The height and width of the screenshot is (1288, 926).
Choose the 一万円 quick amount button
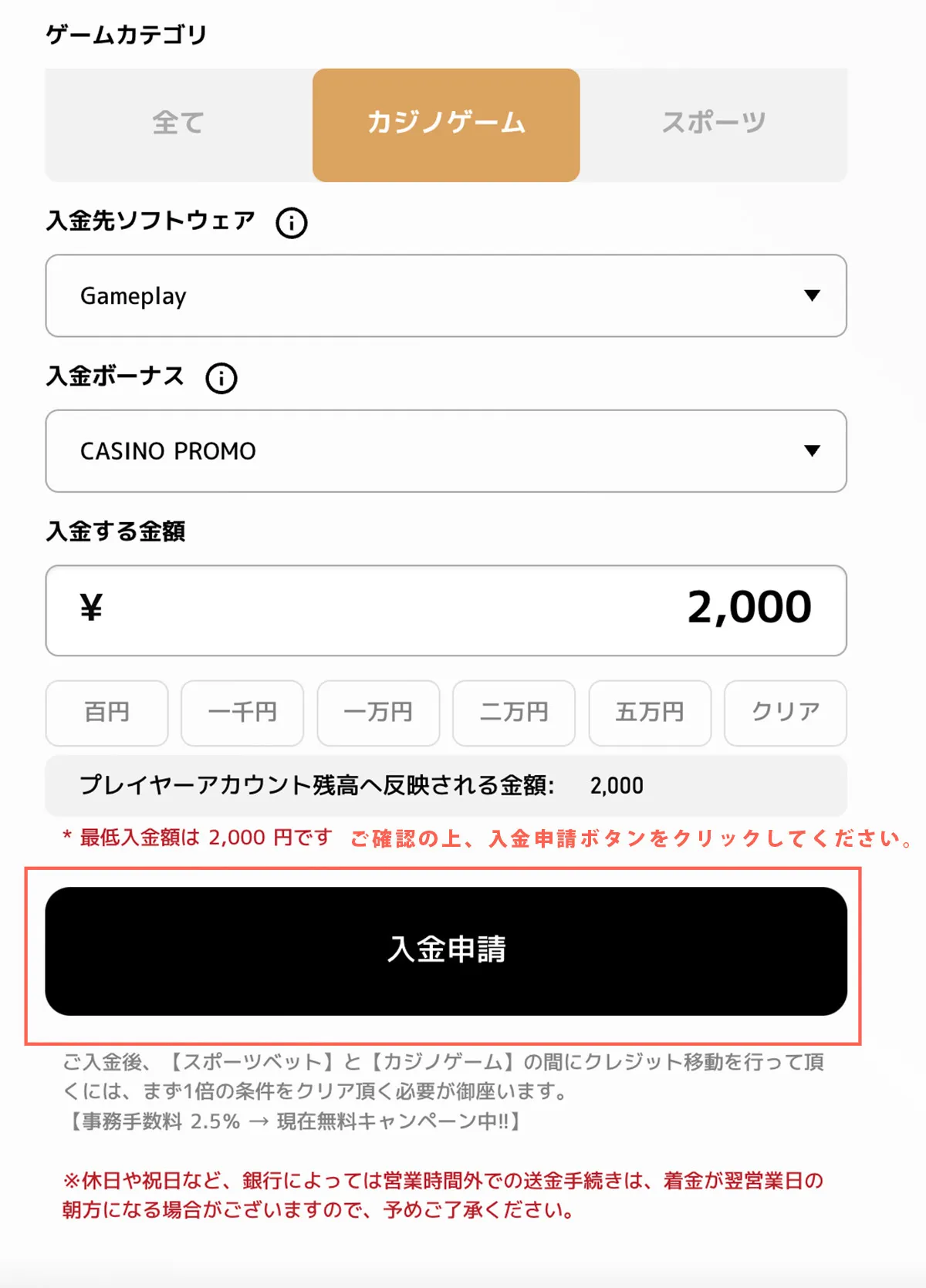click(x=378, y=713)
